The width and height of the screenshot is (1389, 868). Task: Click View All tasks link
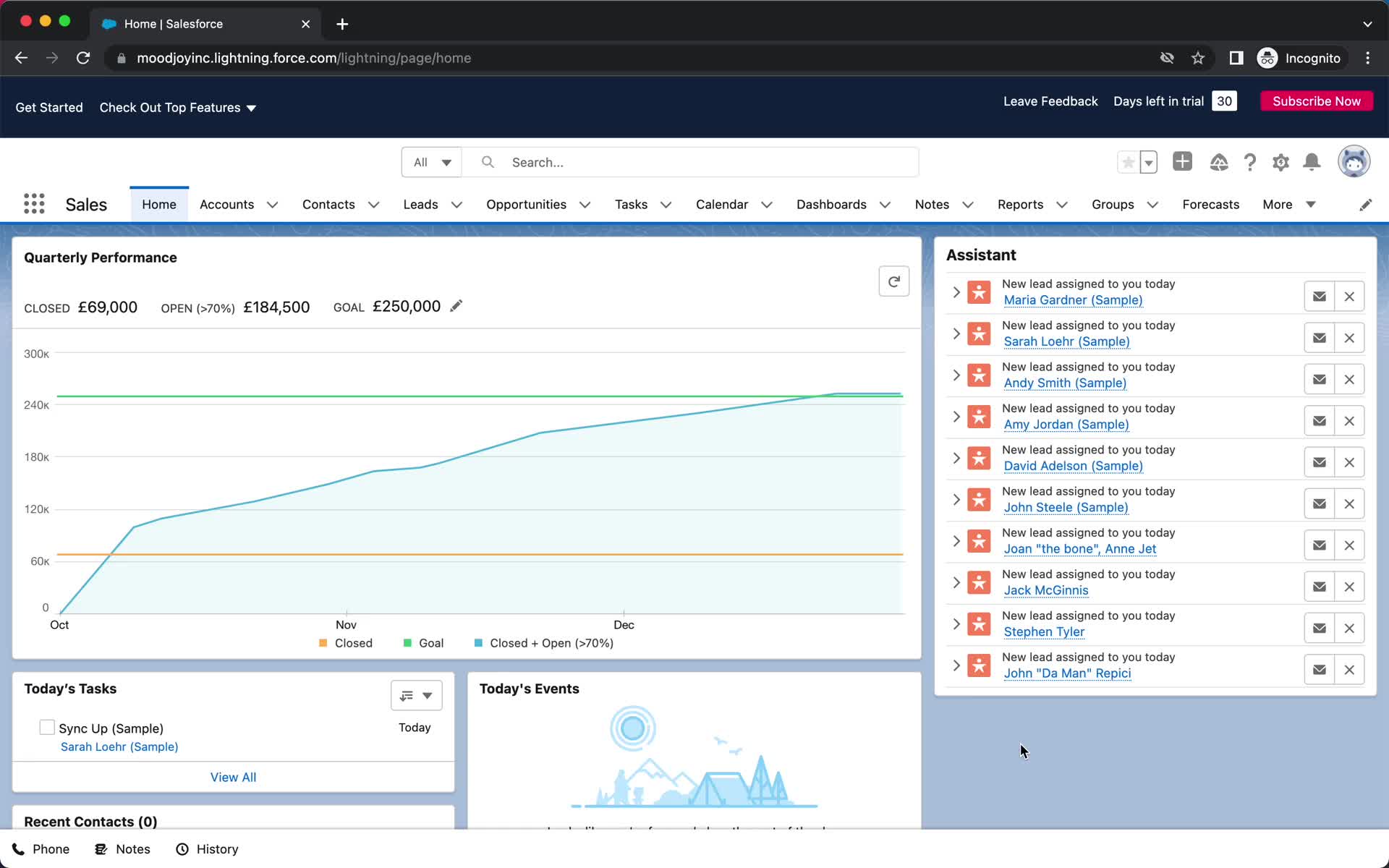(x=233, y=777)
